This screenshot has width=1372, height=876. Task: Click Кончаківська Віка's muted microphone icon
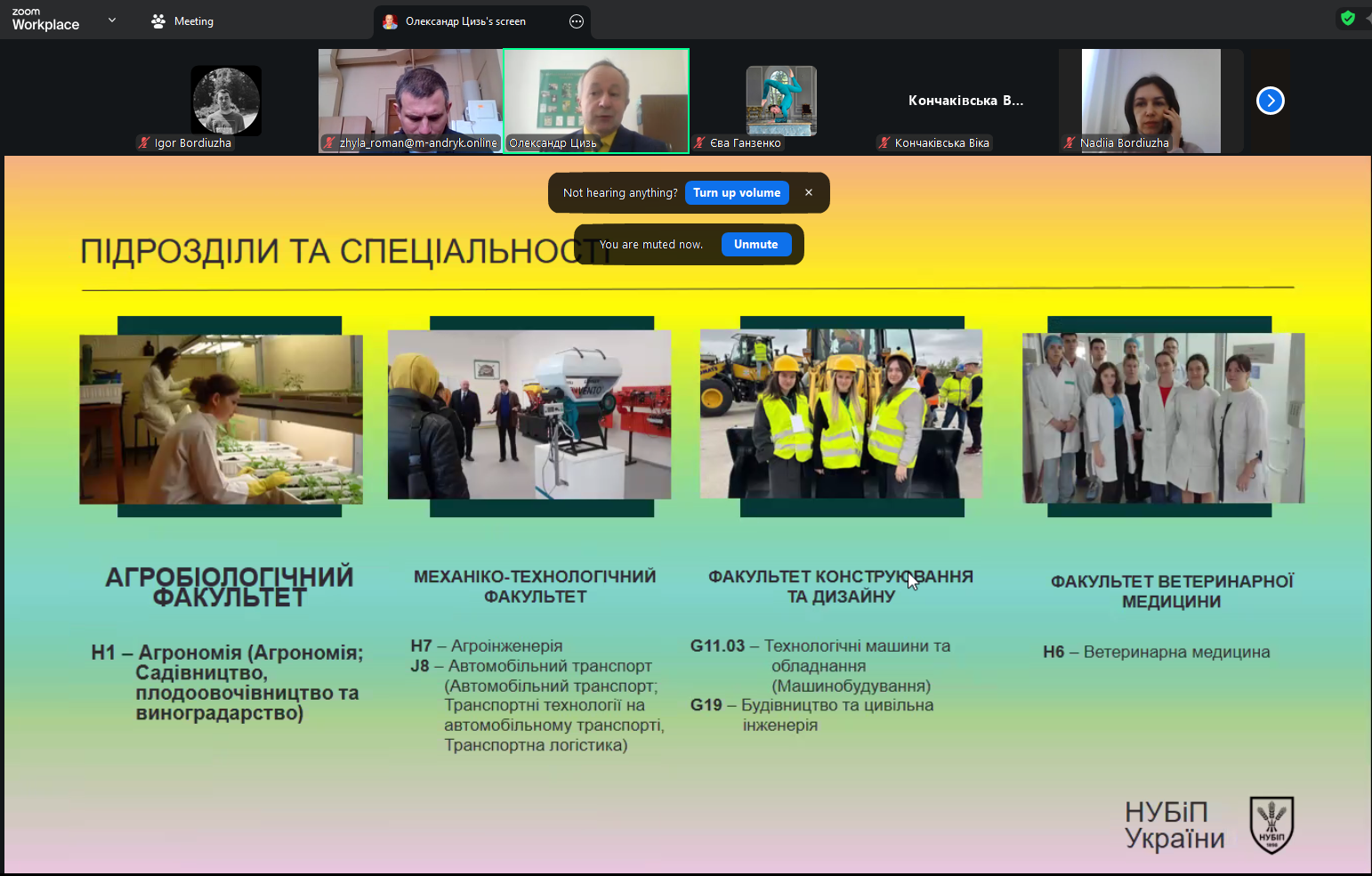click(884, 142)
